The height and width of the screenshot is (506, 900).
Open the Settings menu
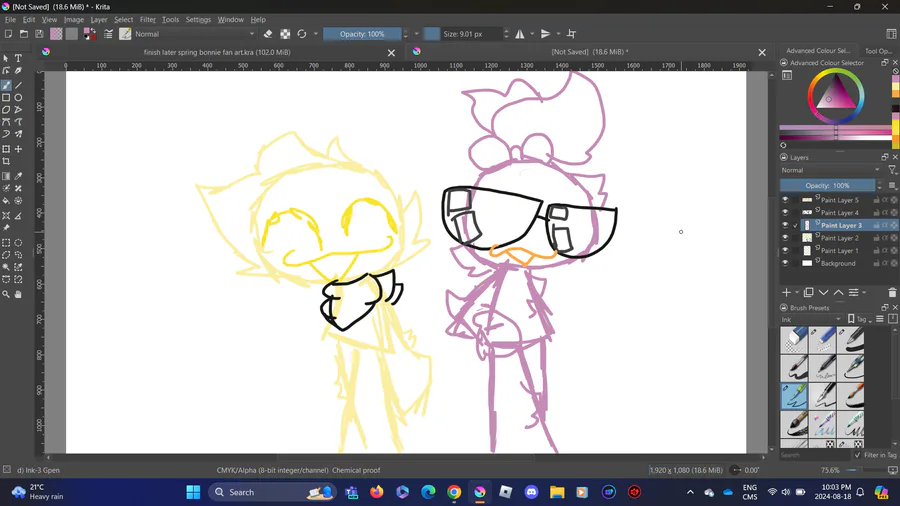pos(198,20)
